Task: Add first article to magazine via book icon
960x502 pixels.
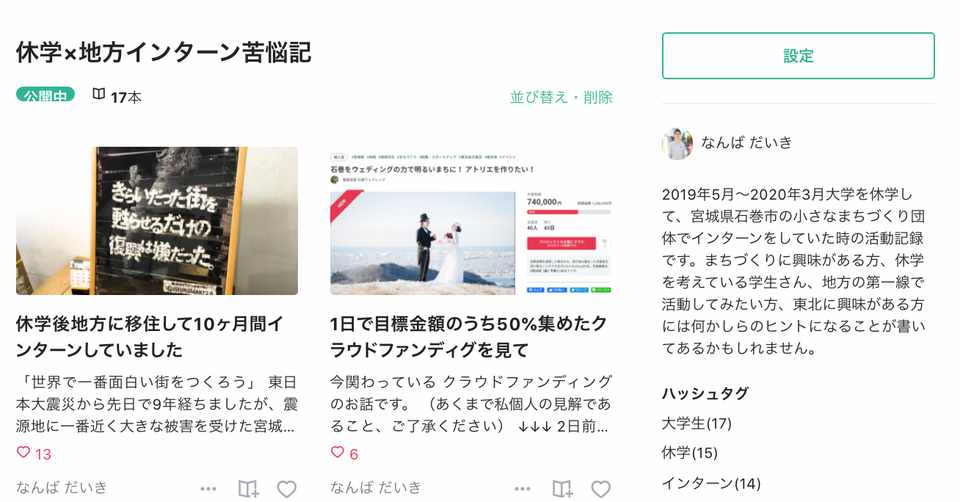Action: 248,489
